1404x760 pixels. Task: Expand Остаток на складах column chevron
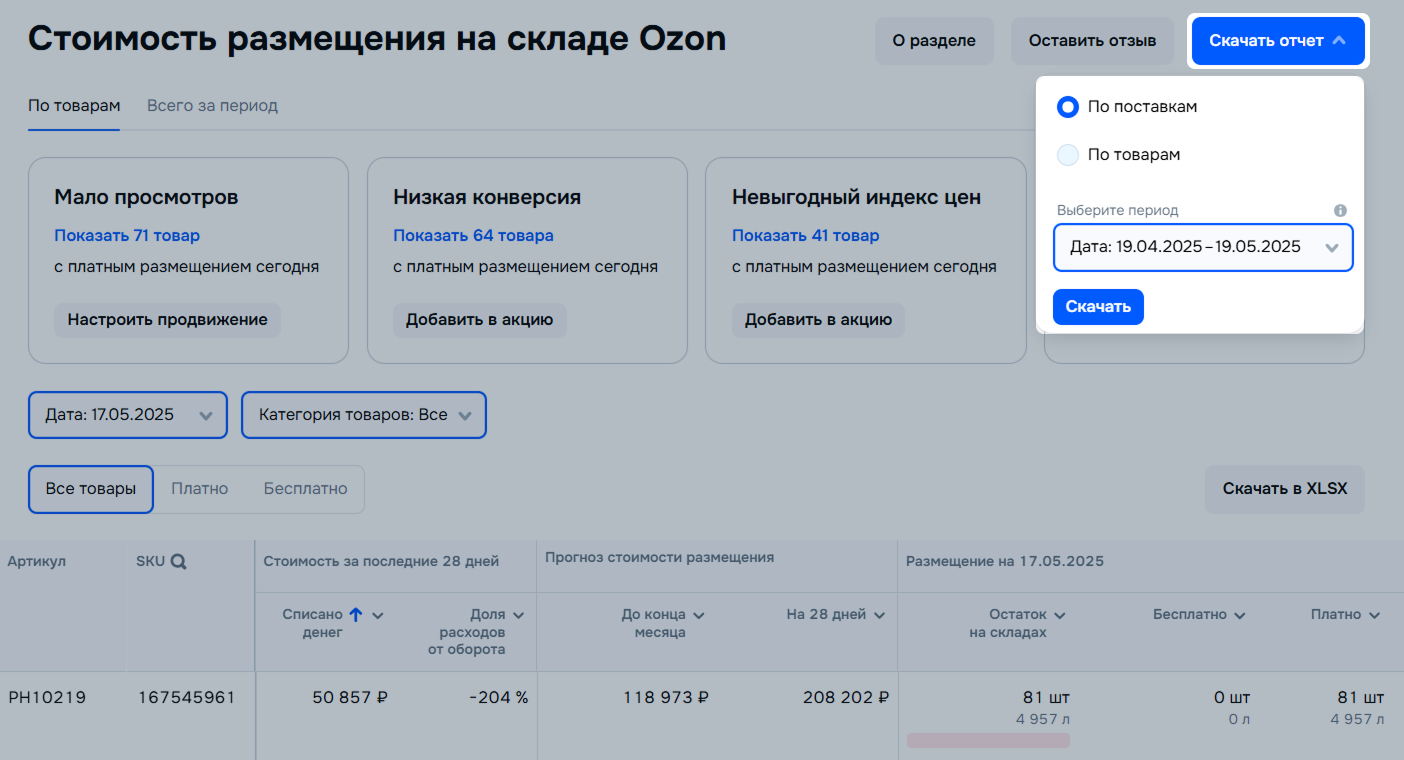[x=1059, y=616]
